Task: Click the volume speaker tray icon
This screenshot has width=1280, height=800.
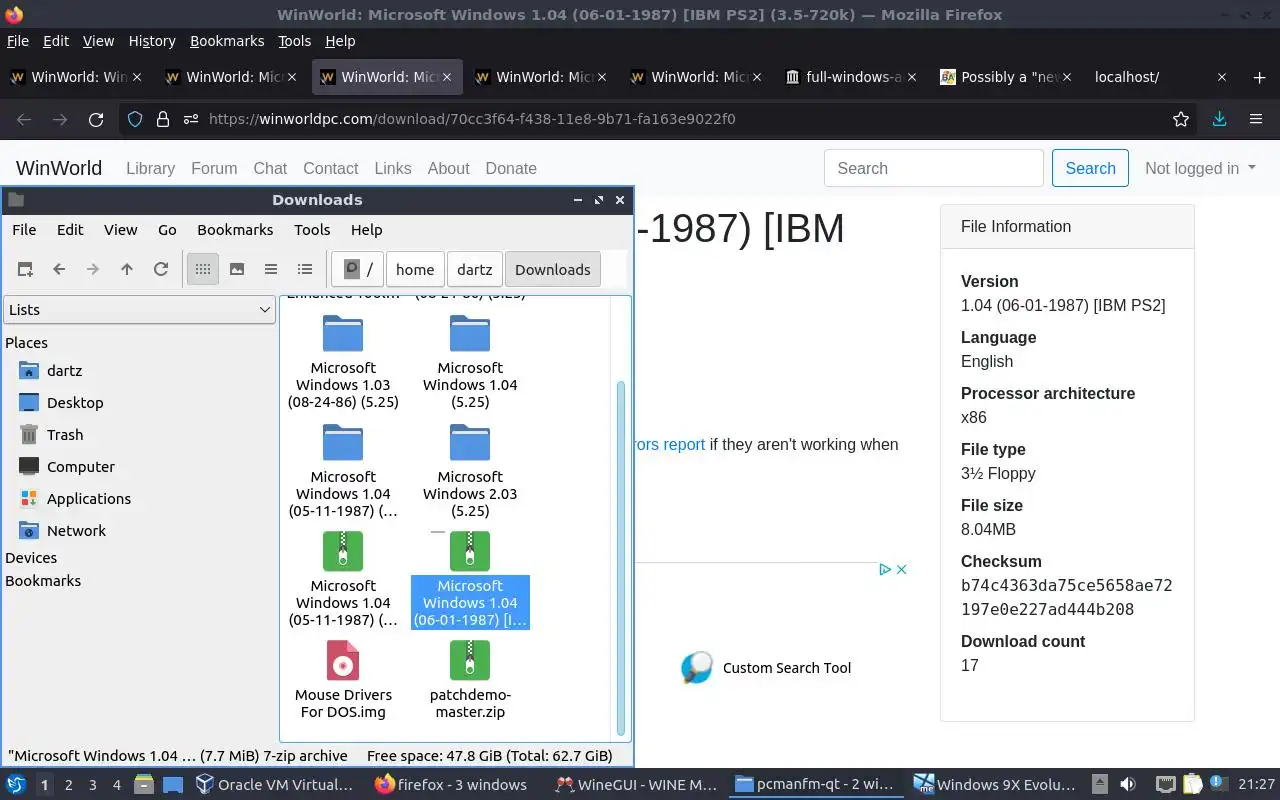Action: coord(1127,785)
